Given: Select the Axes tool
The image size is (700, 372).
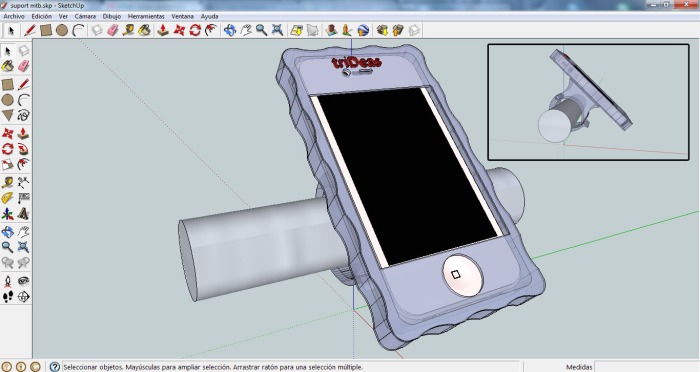Looking at the screenshot, I should 8,214.
